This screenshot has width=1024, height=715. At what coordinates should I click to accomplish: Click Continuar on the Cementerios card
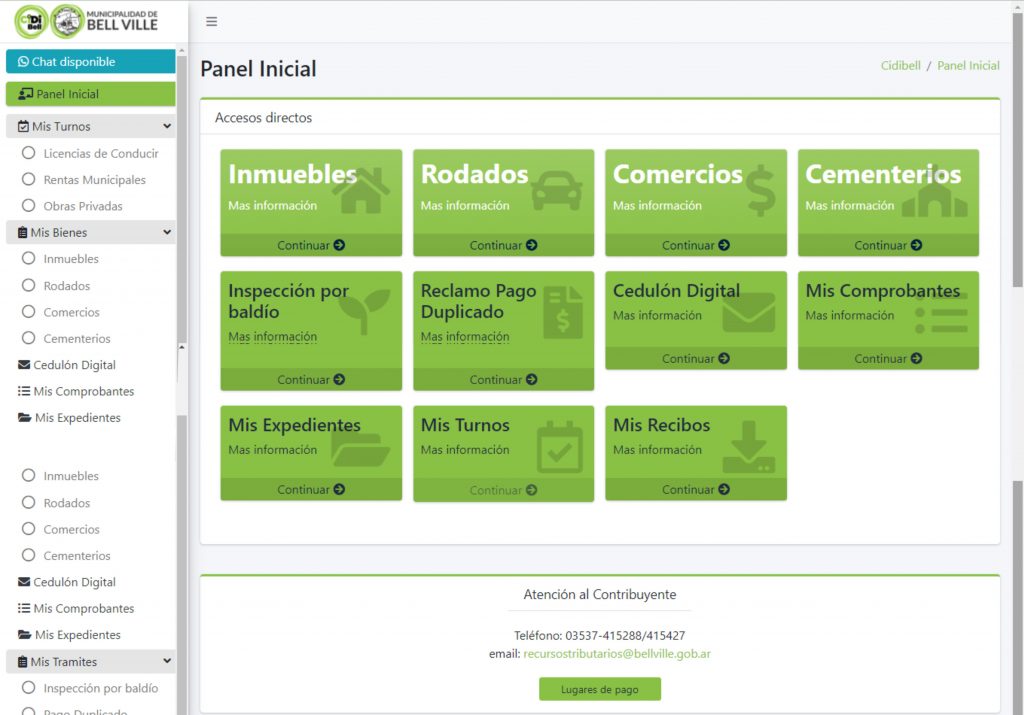click(887, 244)
